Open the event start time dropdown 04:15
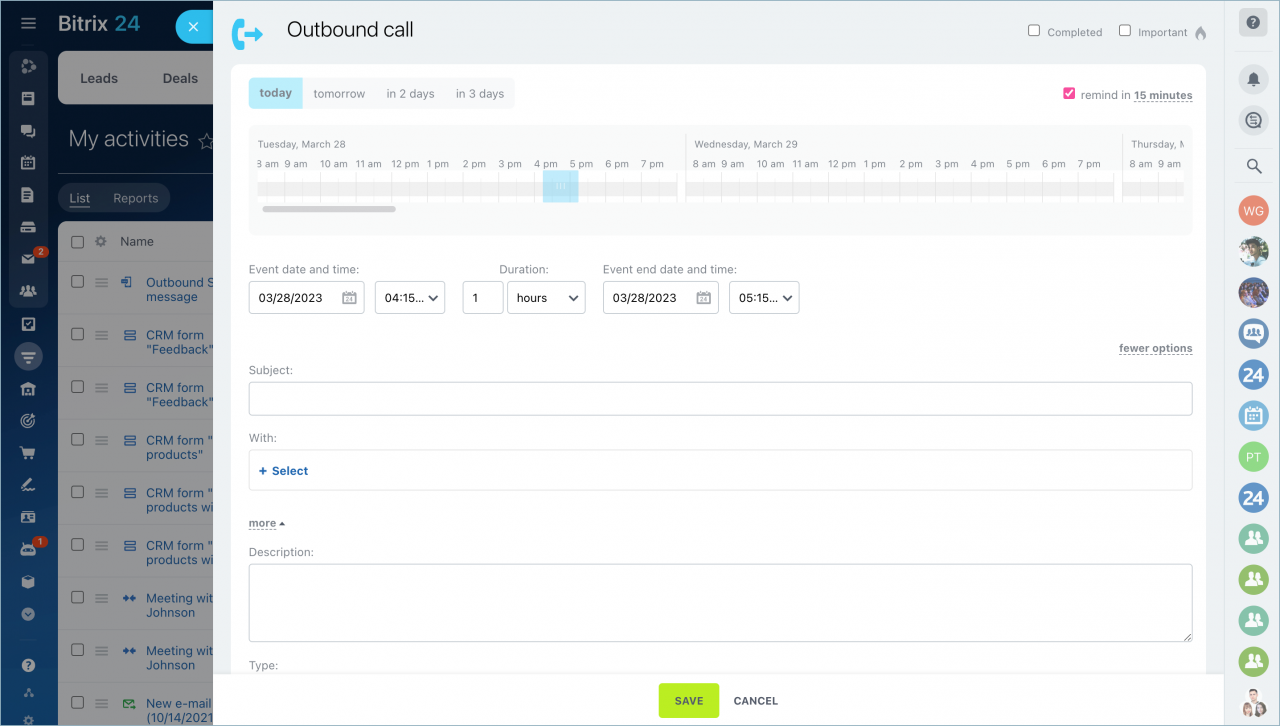The image size is (1280, 726). click(x=410, y=298)
